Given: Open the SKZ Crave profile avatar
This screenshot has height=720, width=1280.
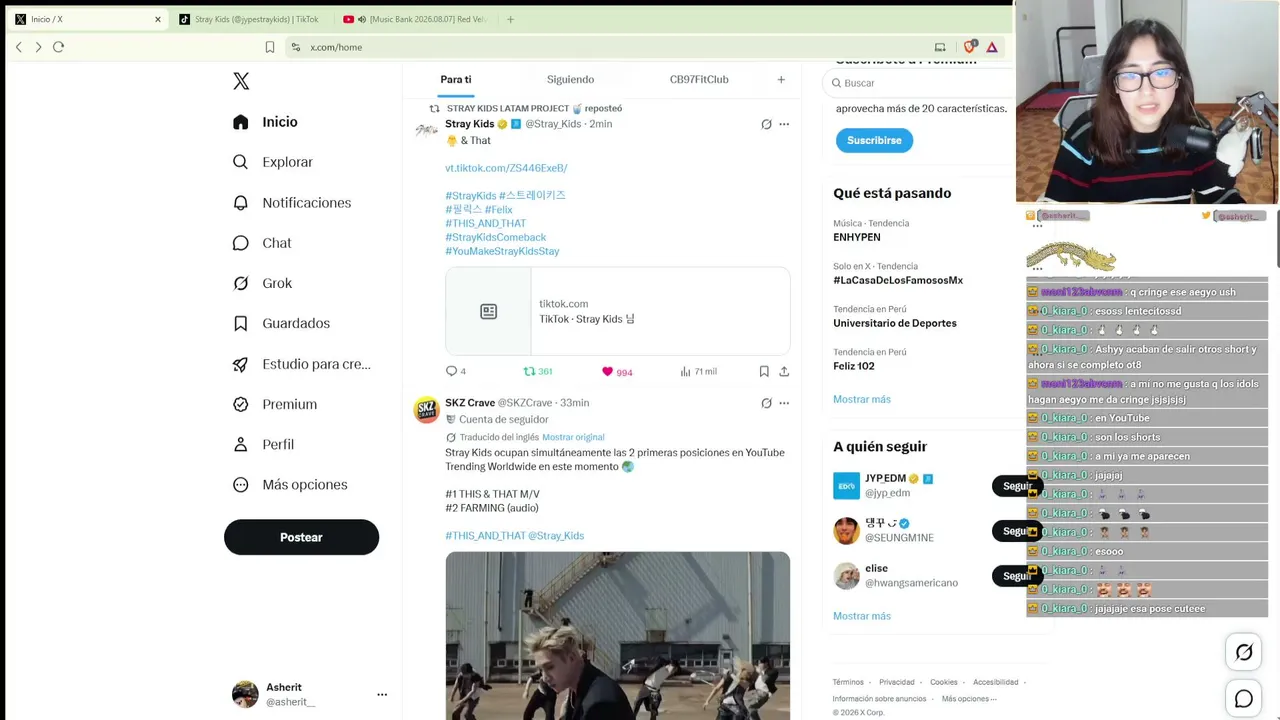Looking at the screenshot, I should (427, 410).
